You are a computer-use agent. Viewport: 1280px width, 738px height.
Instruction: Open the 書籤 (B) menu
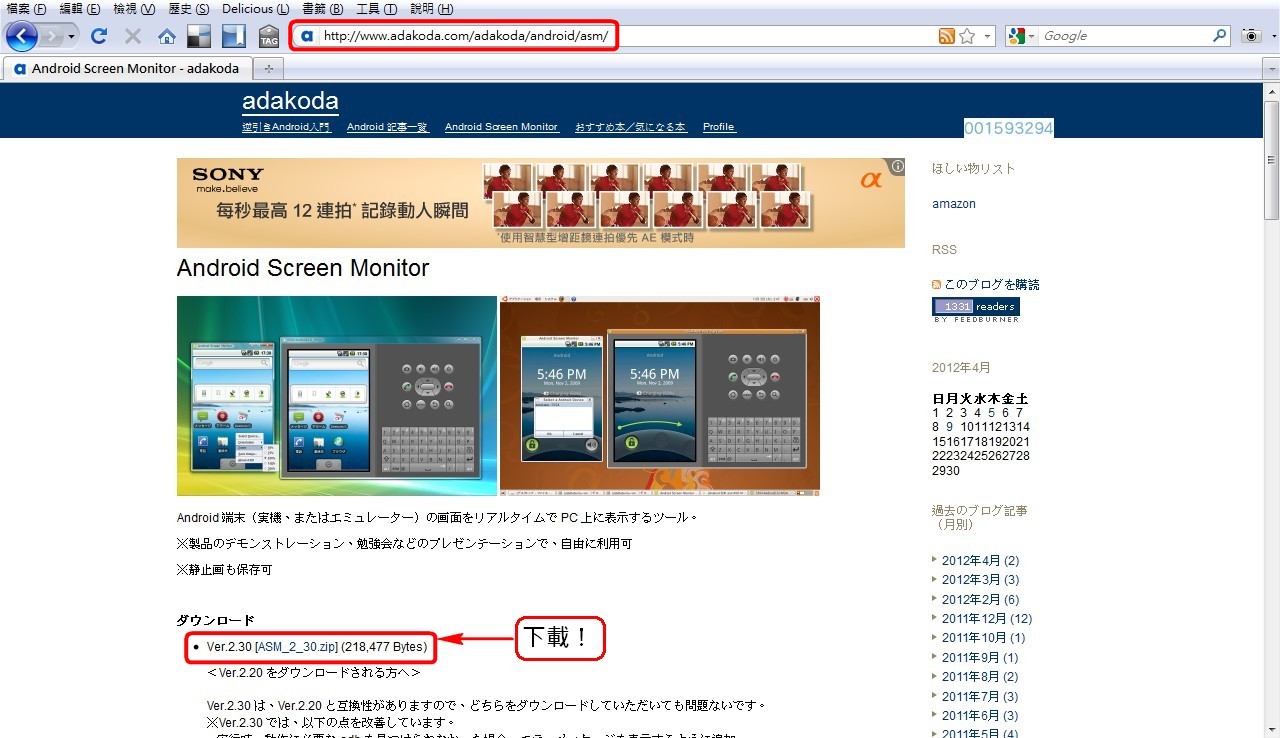tap(322, 9)
